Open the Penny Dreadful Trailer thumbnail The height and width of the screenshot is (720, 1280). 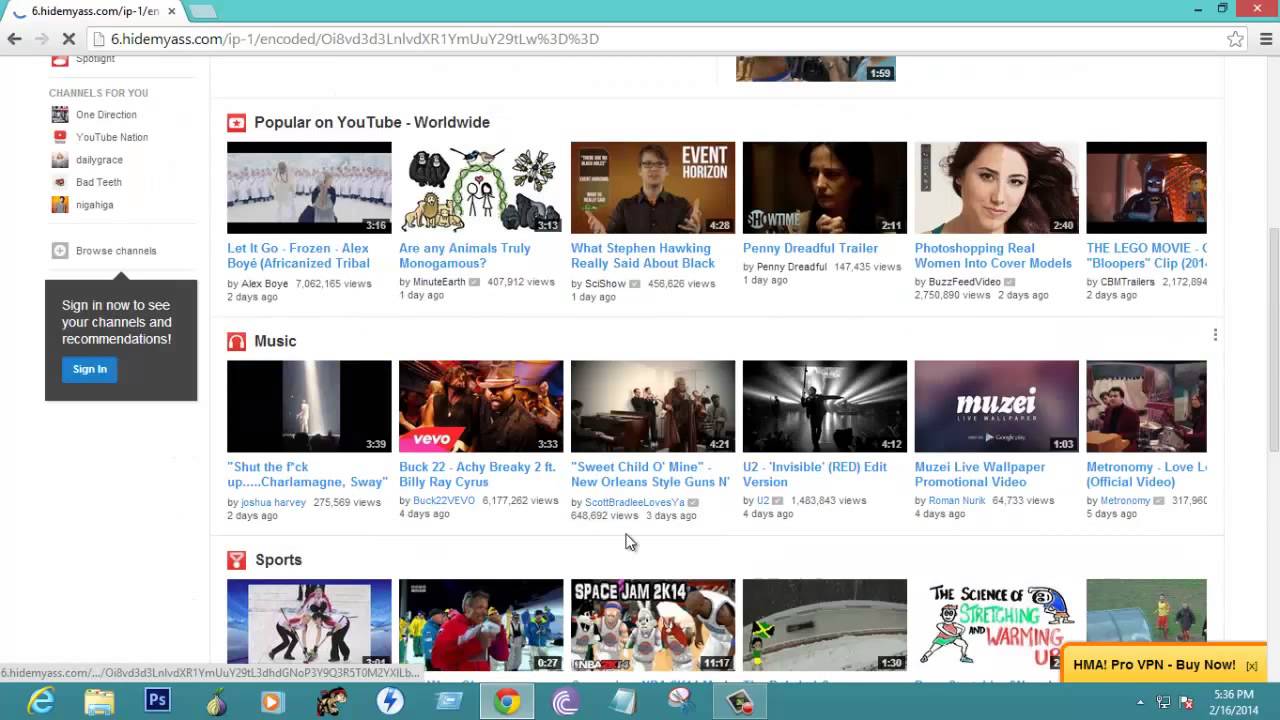point(825,188)
